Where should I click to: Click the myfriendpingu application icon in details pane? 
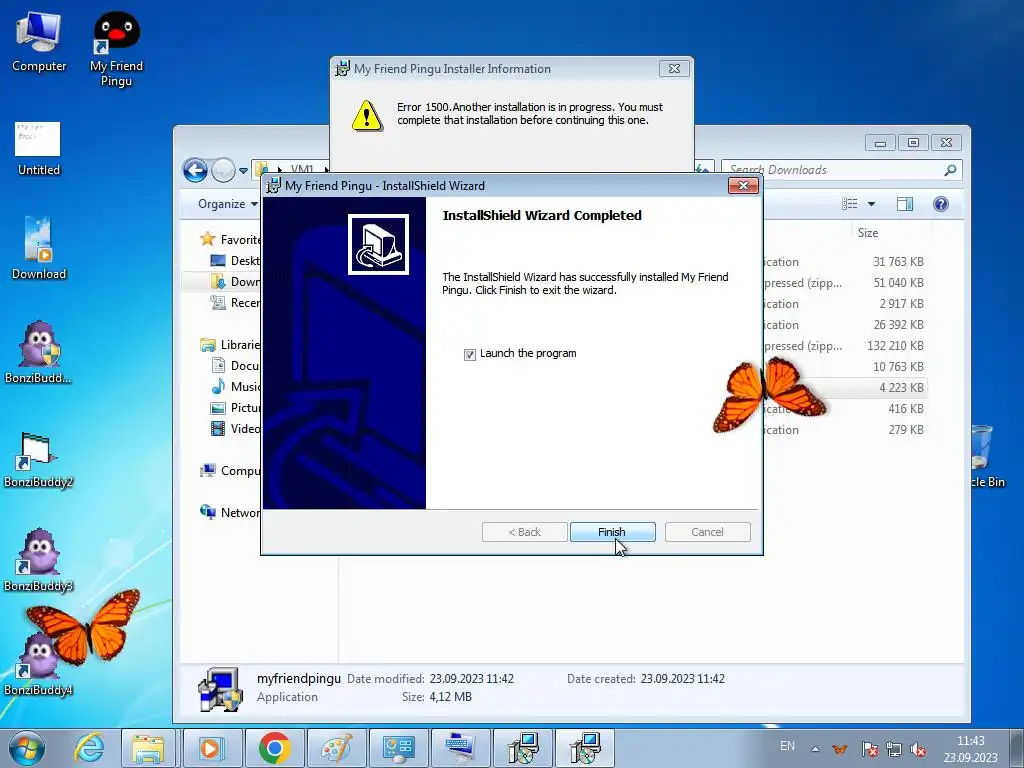point(221,689)
